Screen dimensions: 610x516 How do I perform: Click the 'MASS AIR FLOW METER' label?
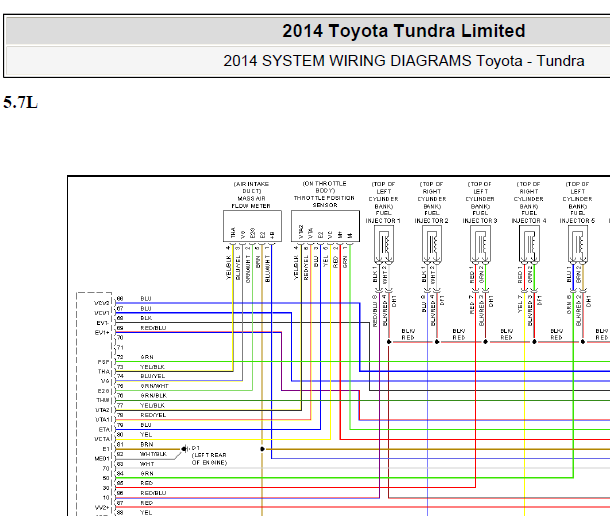click(x=251, y=202)
